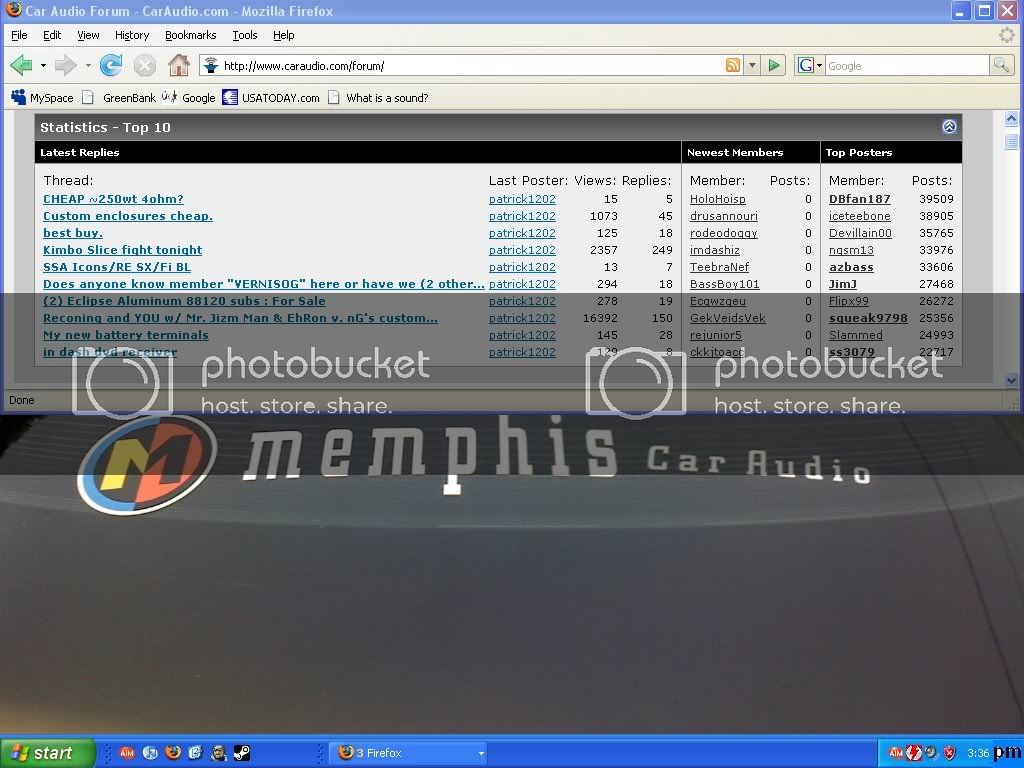
Task: Open the View menu
Action: [88, 35]
